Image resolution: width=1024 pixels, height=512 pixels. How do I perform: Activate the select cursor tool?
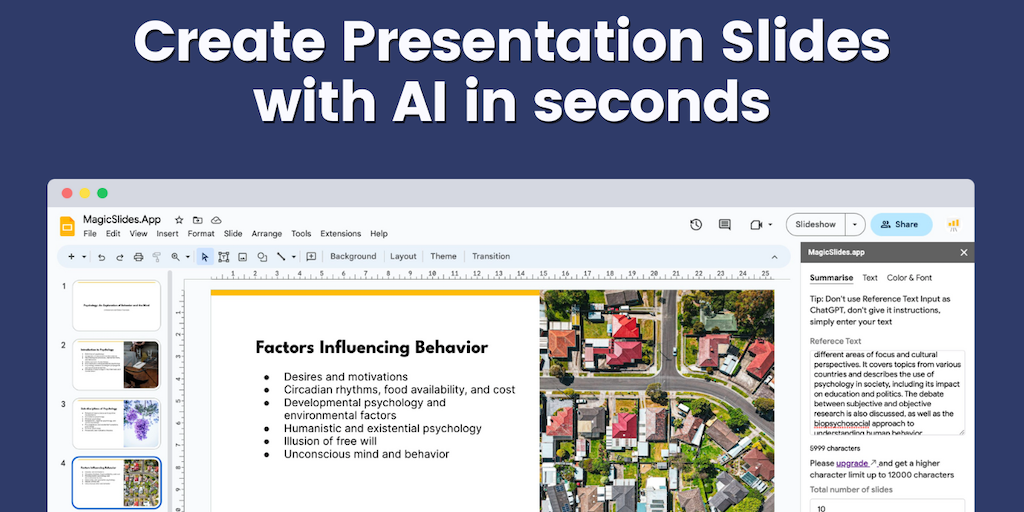(x=205, y=257)
